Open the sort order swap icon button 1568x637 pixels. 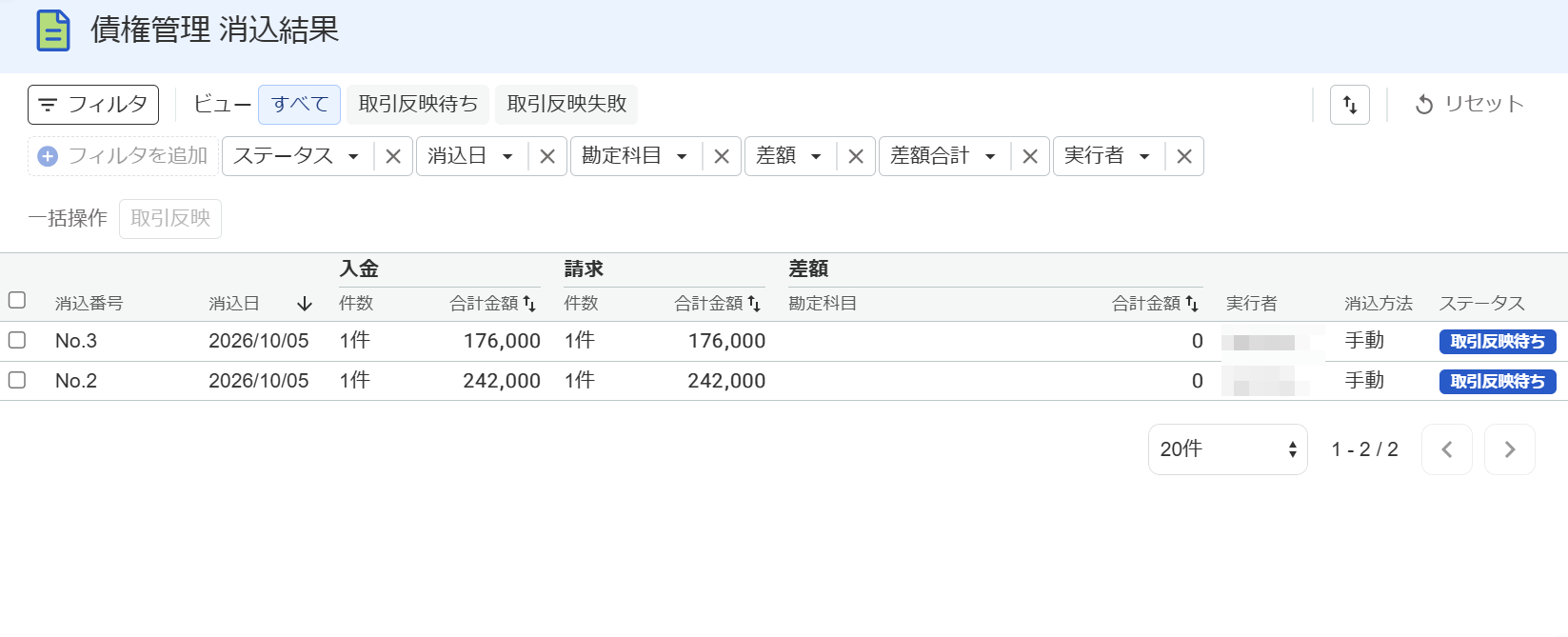[x=1350, y=105]
